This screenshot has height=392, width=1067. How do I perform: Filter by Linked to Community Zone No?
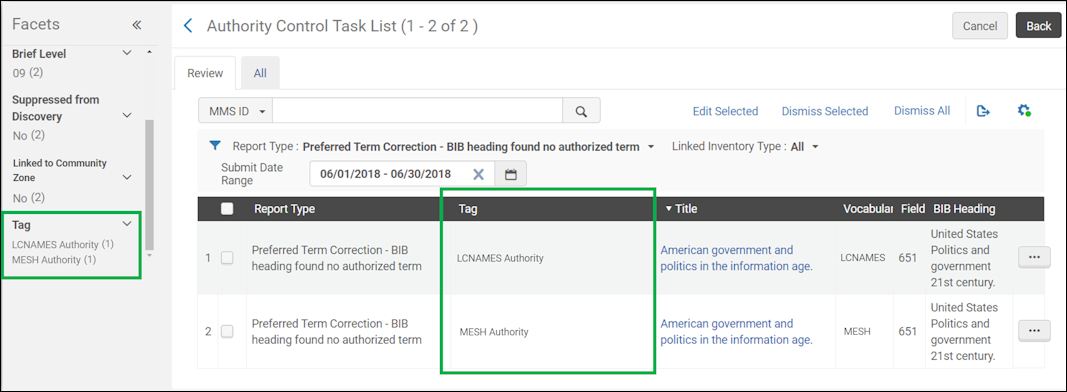tap(29, 198)
